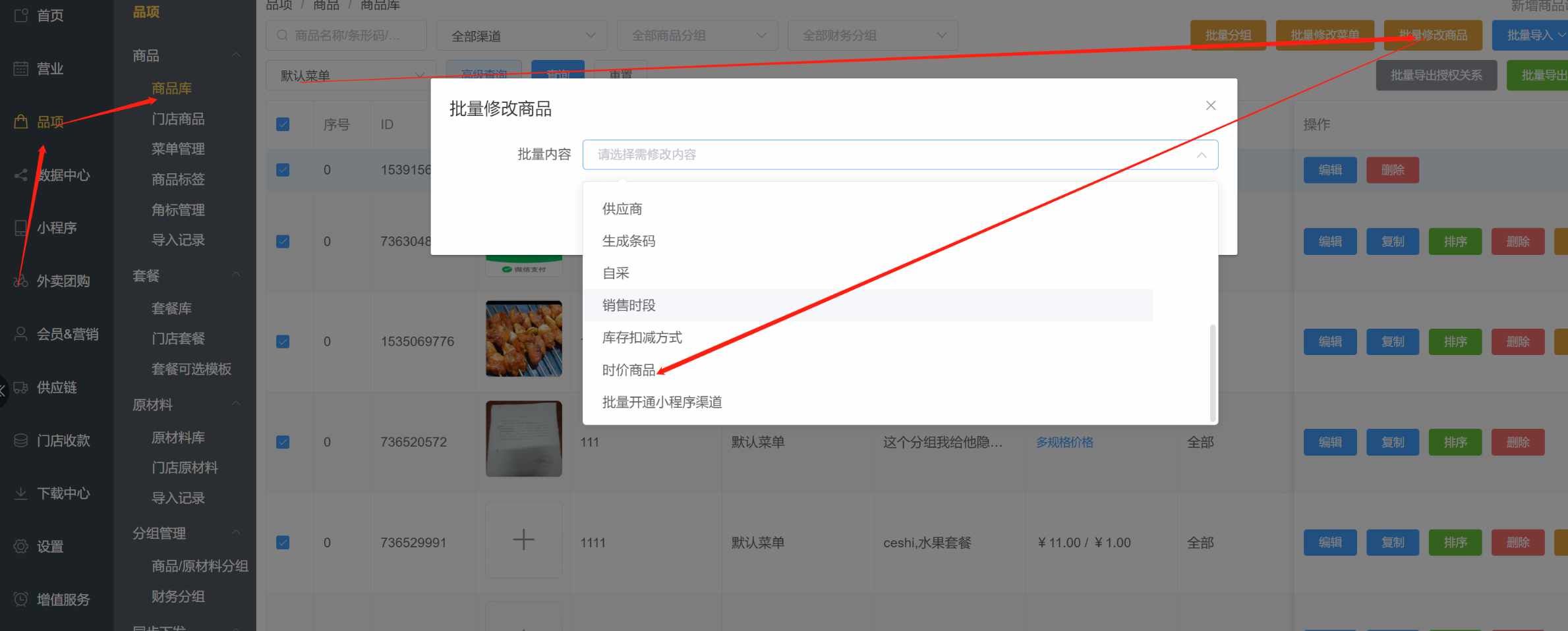This screenshot has width=1568, height=631.
Task: Open the 全部渠道 dropdown
Action: coord(521,36)
